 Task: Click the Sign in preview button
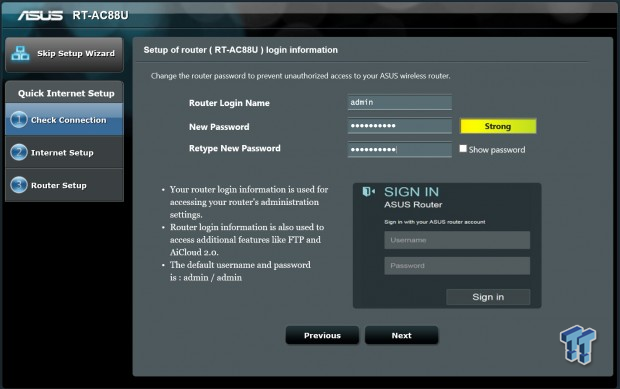click(488, 297)
